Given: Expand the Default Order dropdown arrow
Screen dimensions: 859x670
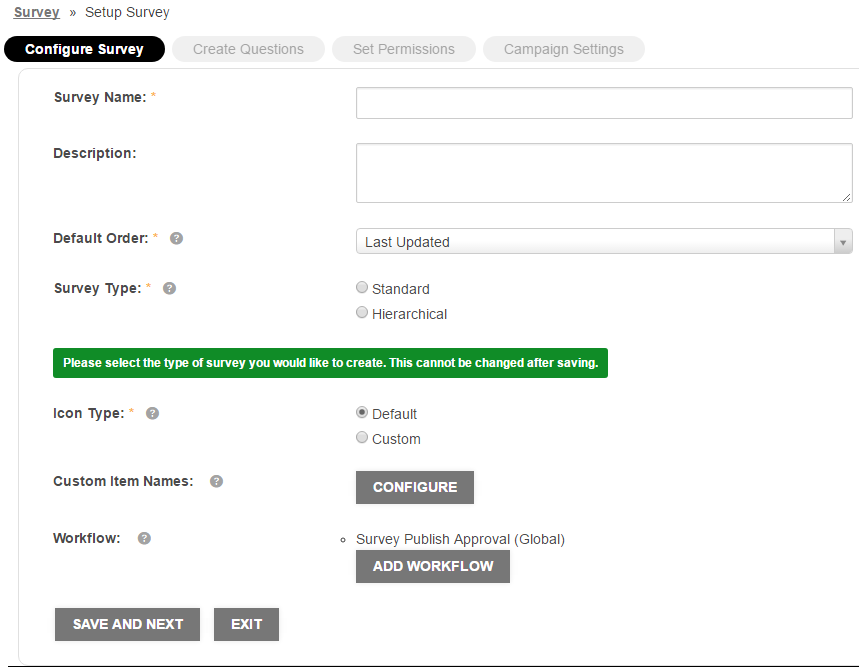Looking at the screenshot, I should point(843,242).
